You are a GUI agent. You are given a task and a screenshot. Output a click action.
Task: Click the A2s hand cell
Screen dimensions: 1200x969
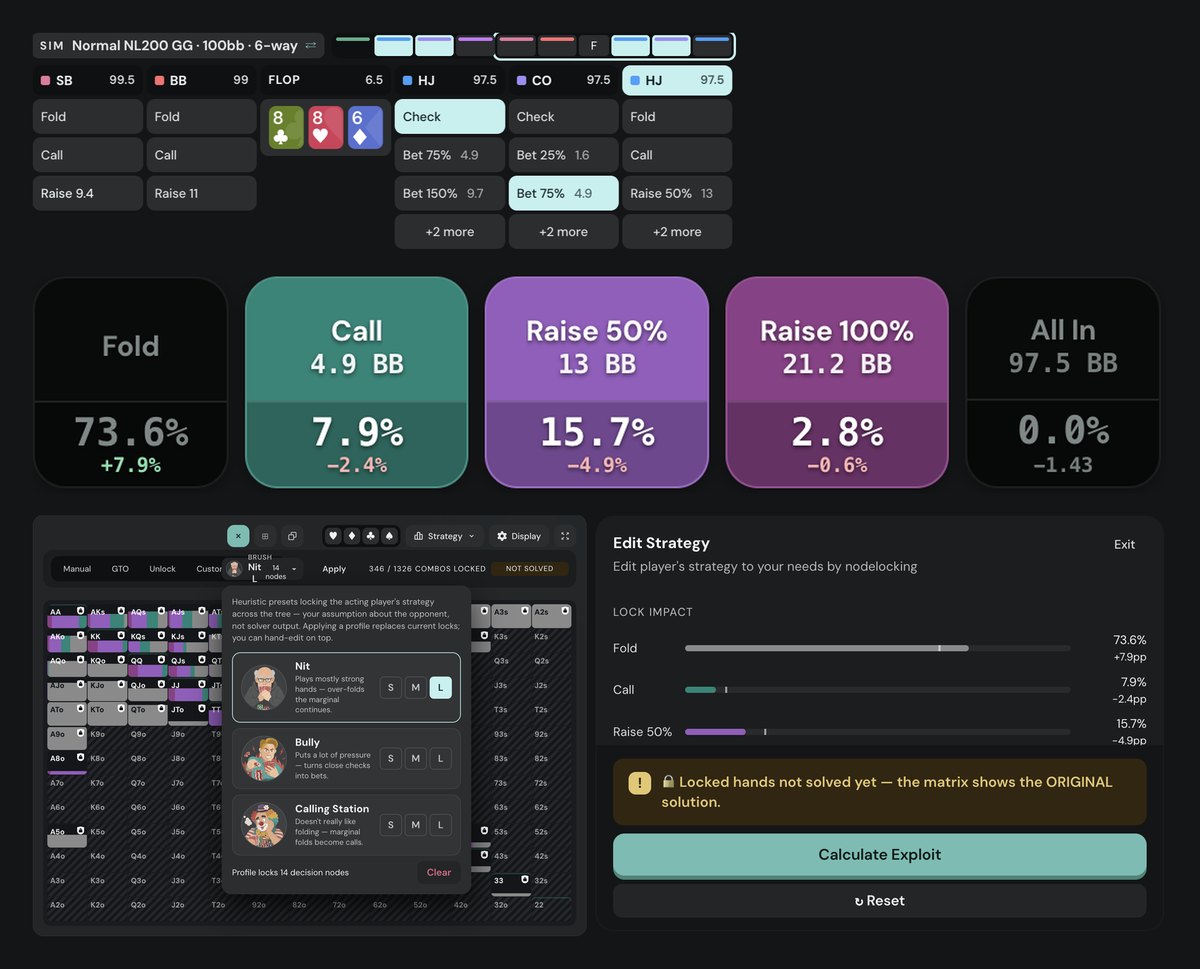[x=551, y=616]
